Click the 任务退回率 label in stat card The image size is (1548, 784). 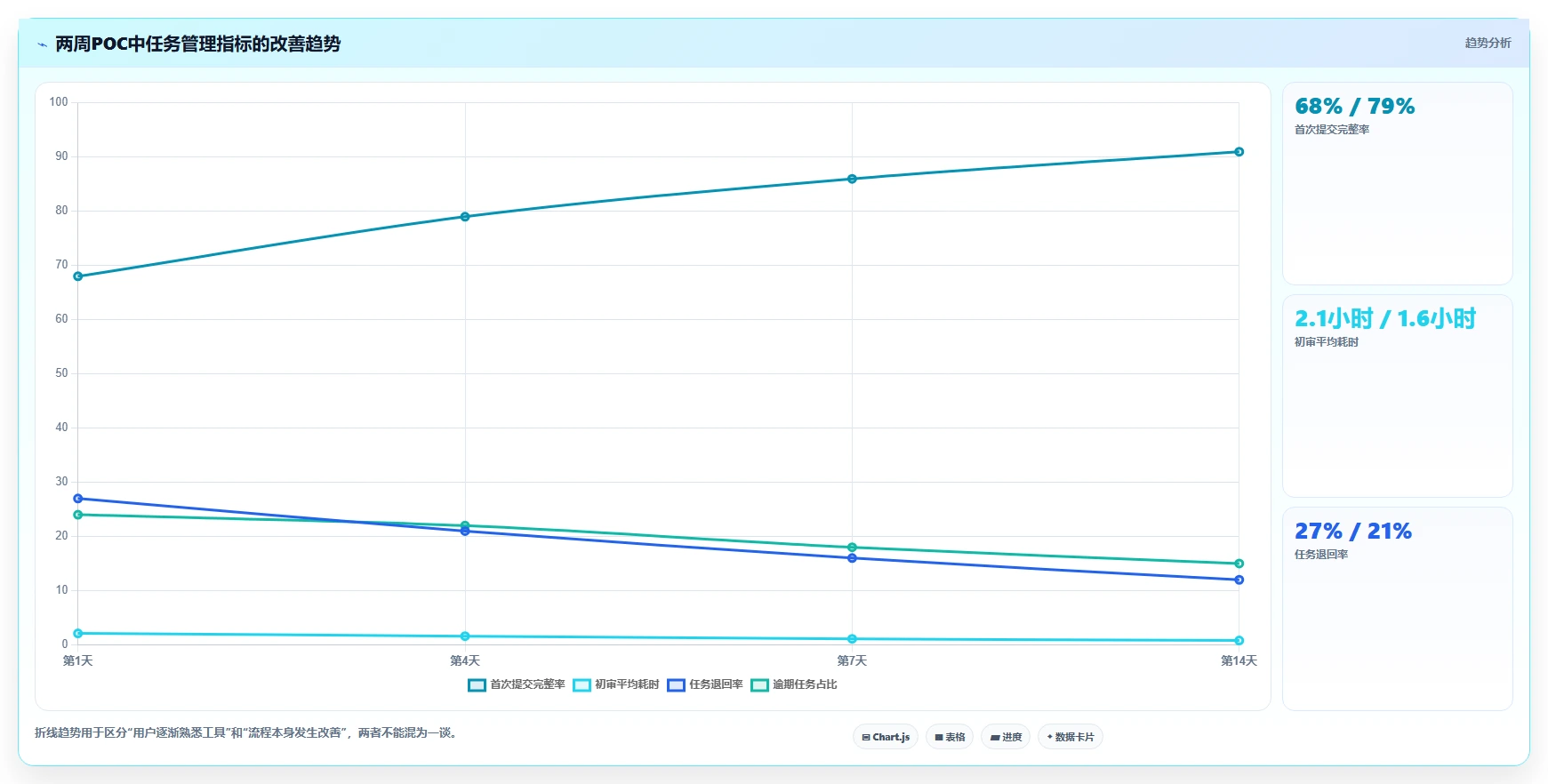click(1321, 555)
